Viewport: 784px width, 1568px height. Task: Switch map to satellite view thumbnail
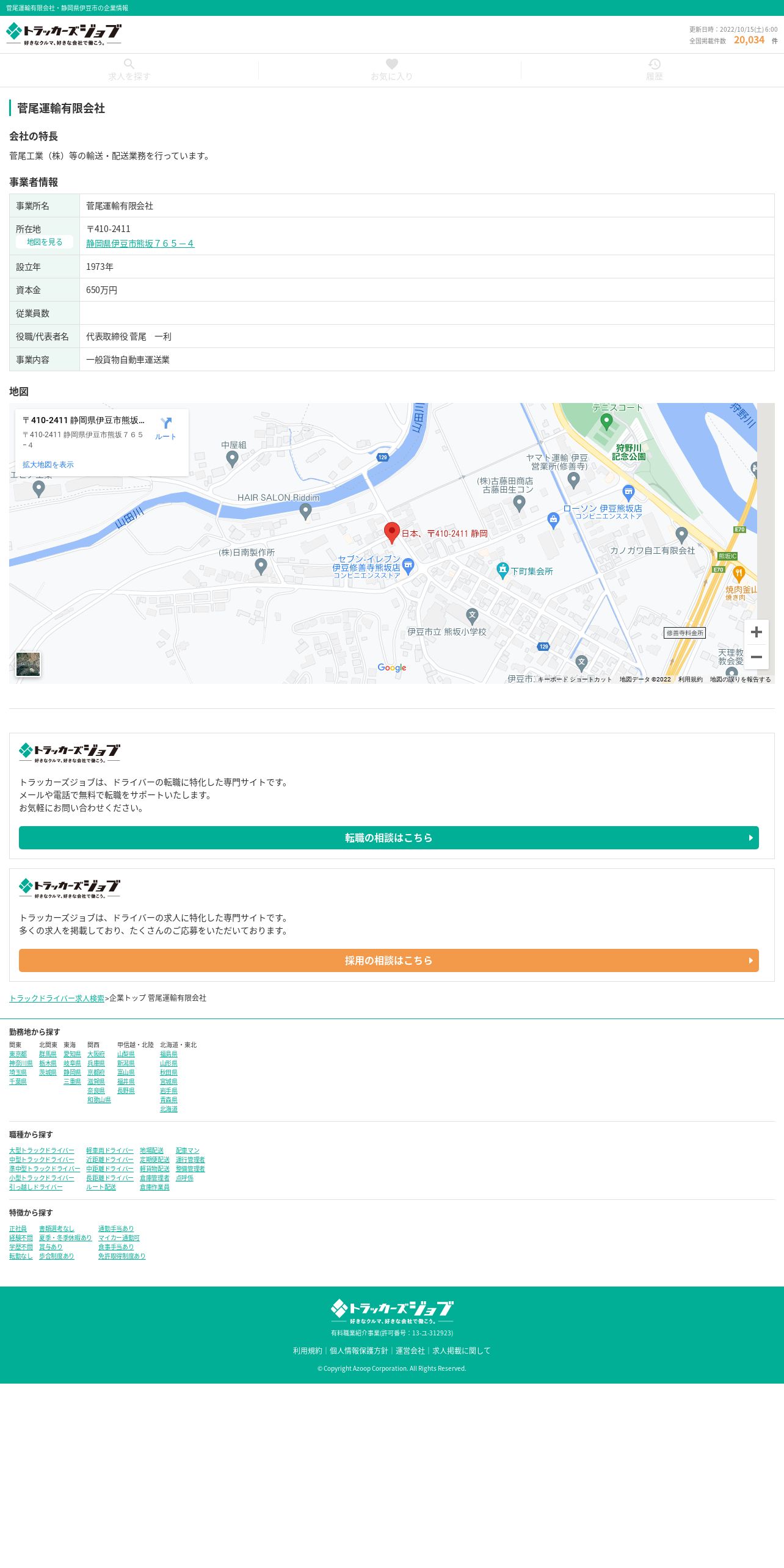pos(28,664)
